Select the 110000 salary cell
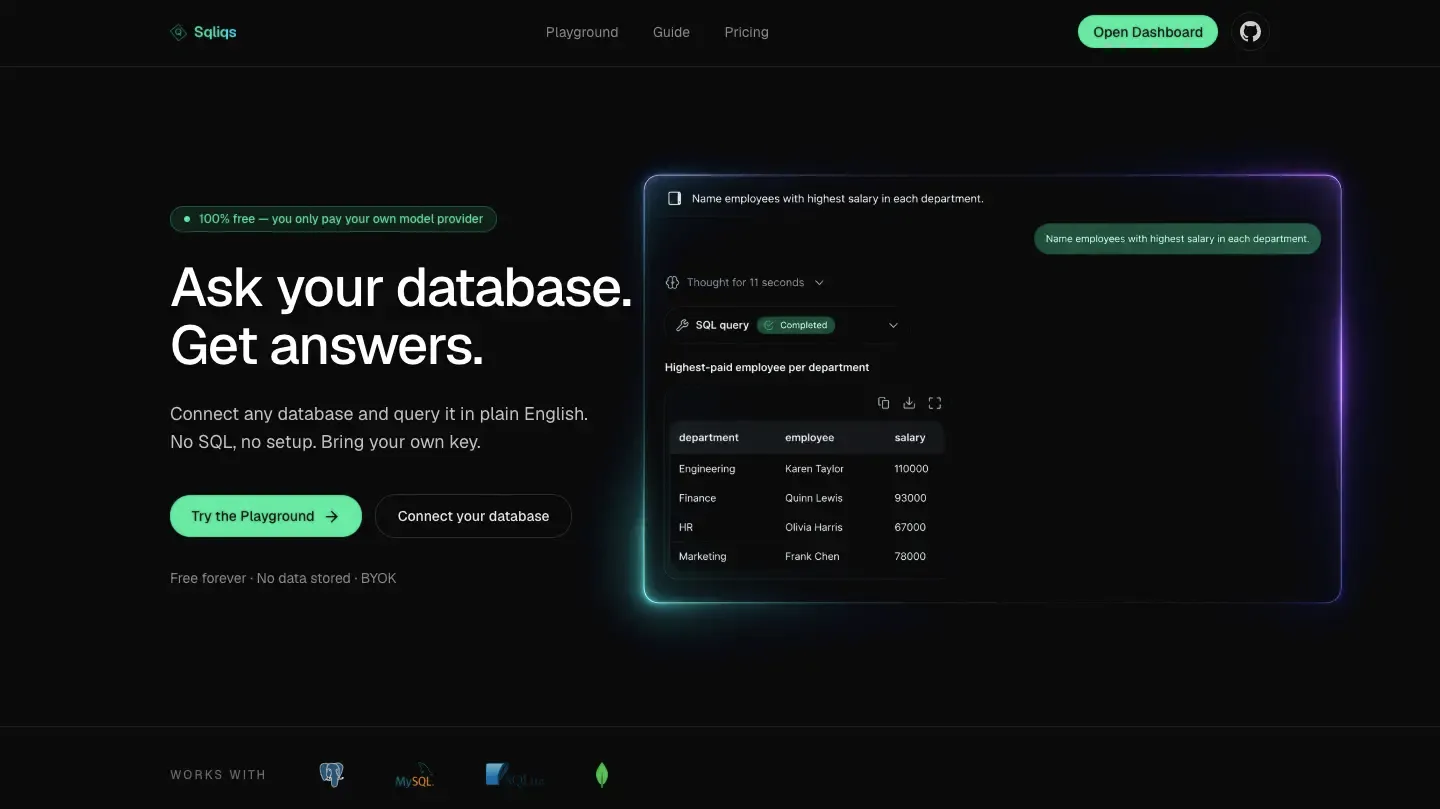This screenshot has width=1440, height=809. 912,469
